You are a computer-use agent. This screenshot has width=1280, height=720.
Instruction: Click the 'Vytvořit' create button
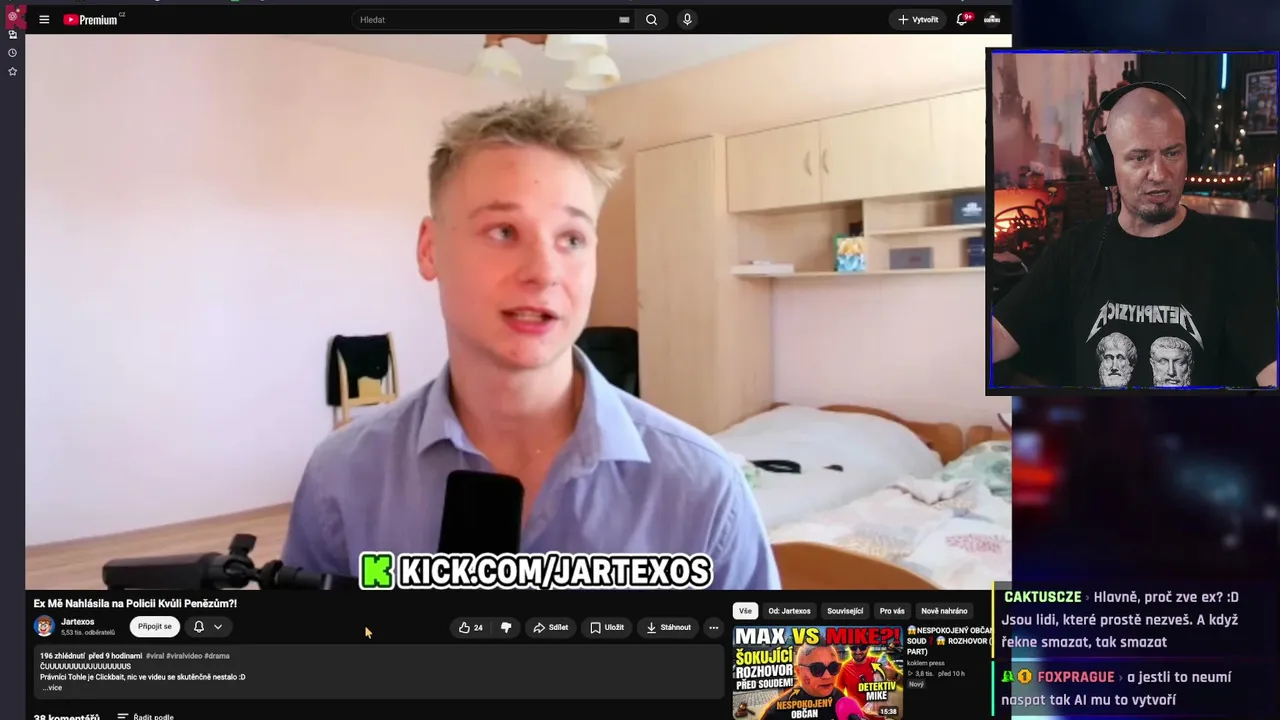[x=918, y=19]
